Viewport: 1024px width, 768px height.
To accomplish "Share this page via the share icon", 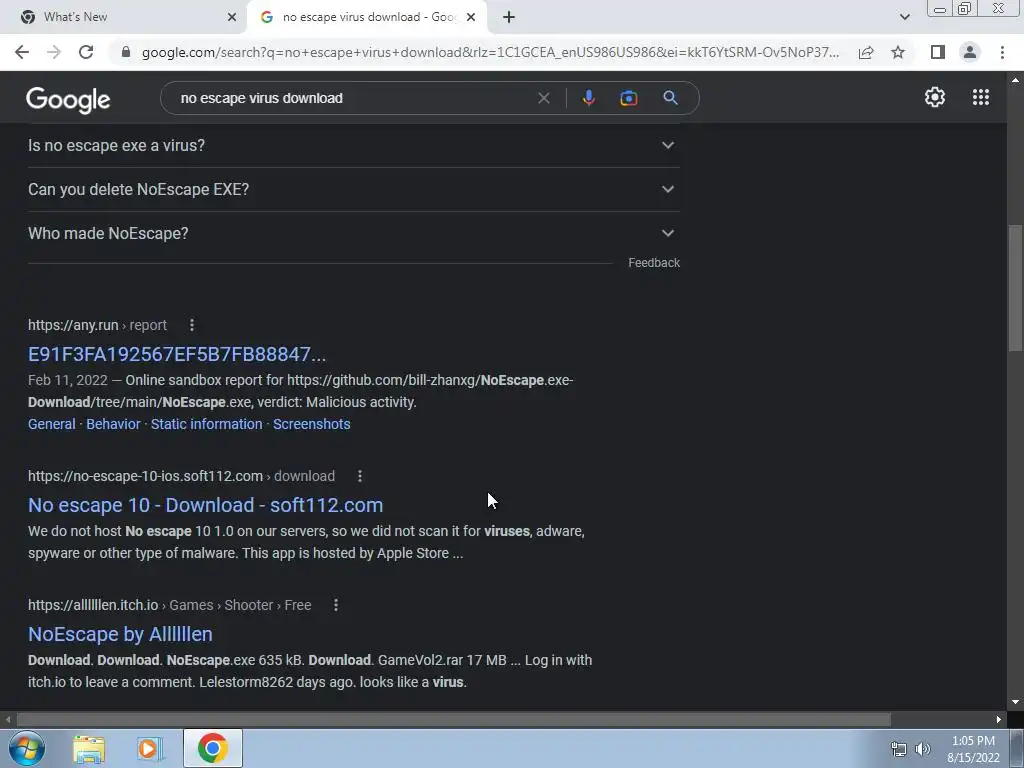I will [866, 52].
